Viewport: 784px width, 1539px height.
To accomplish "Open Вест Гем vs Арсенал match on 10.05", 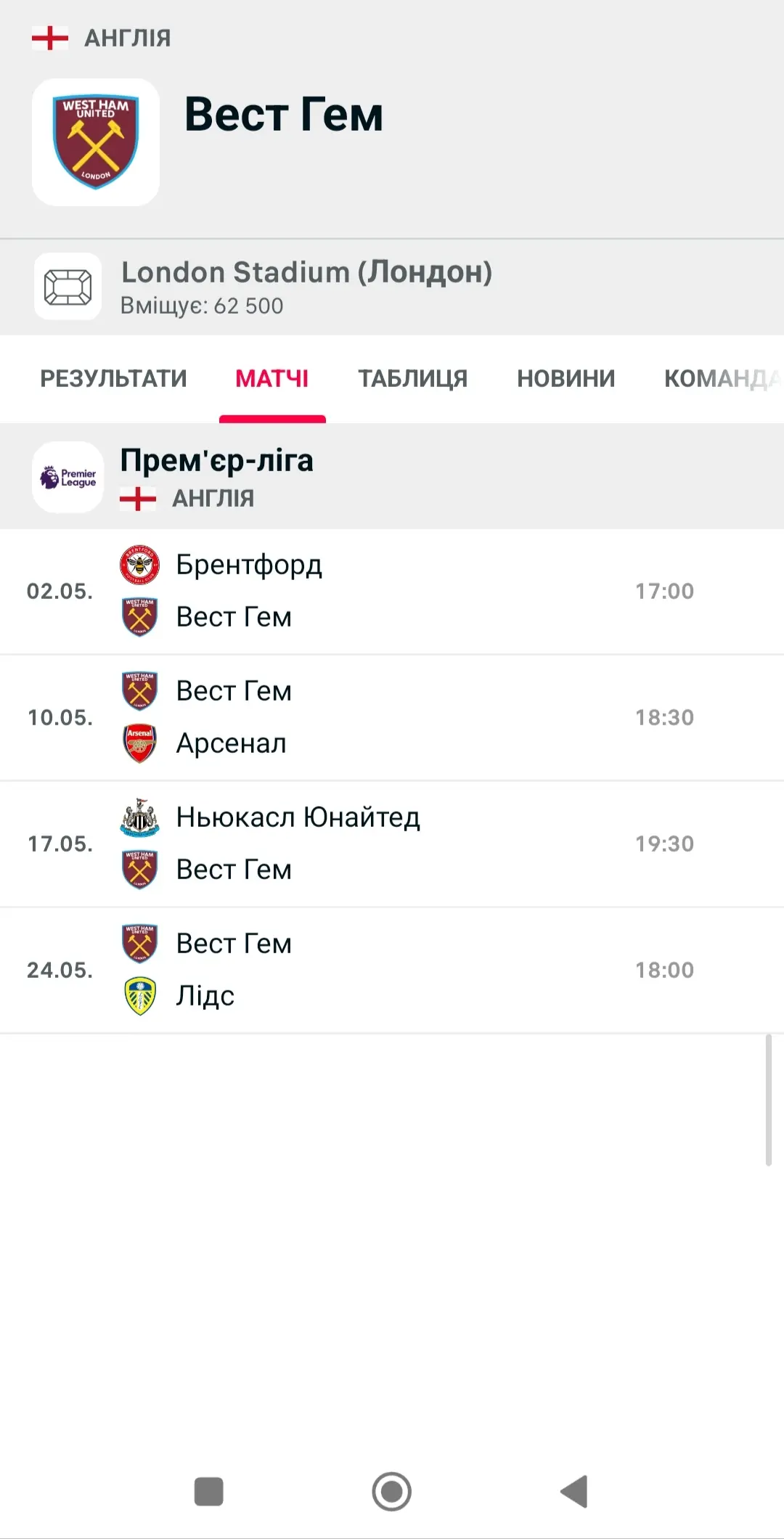I will (392, 717).
